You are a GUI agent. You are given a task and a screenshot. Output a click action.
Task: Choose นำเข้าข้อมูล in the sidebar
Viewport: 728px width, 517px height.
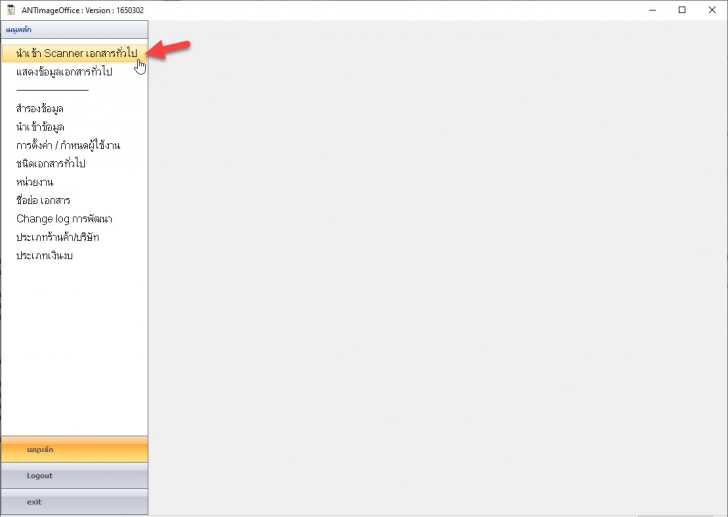point(40,127)
